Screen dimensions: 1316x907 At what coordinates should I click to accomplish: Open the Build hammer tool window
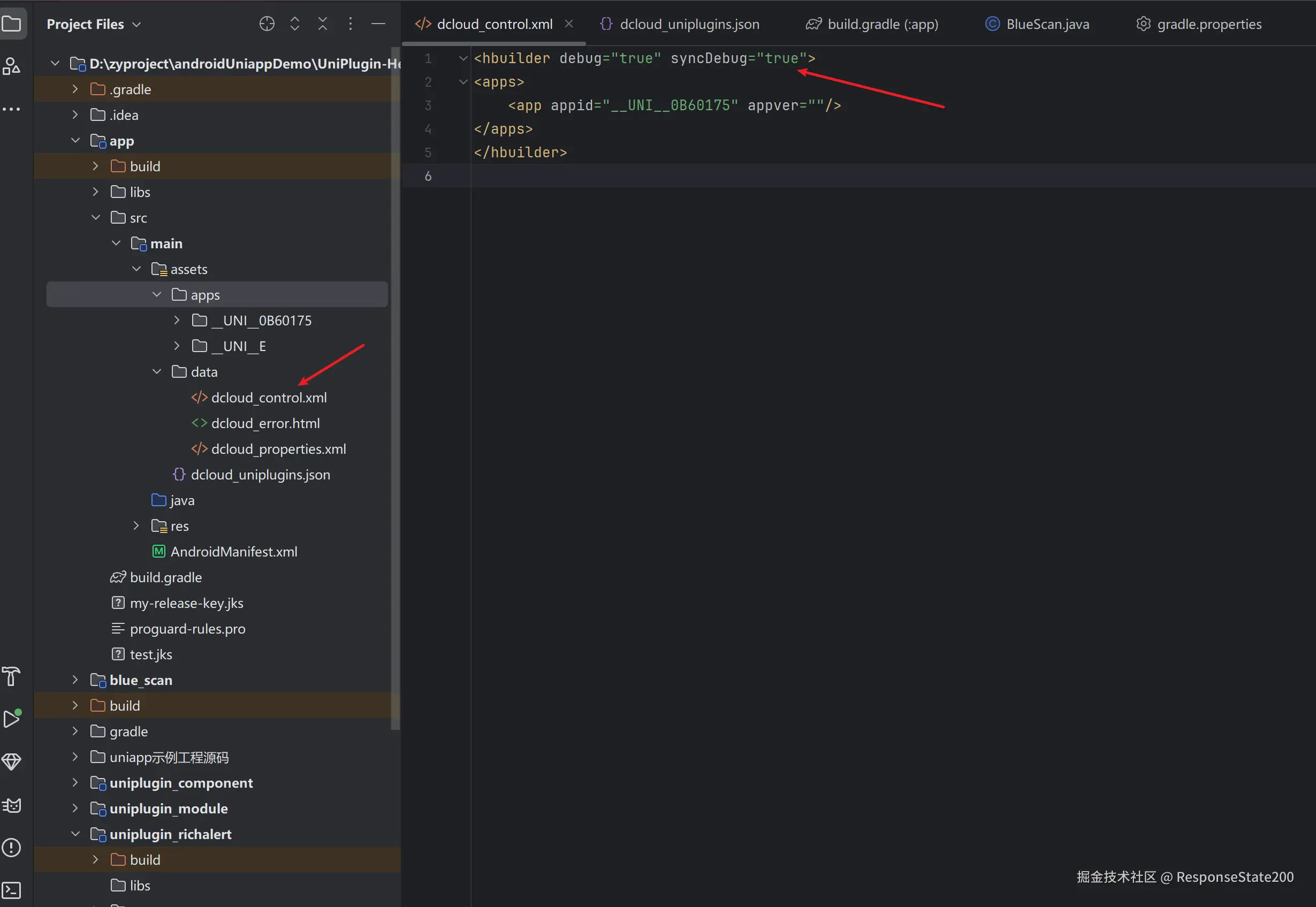[11, 676]
